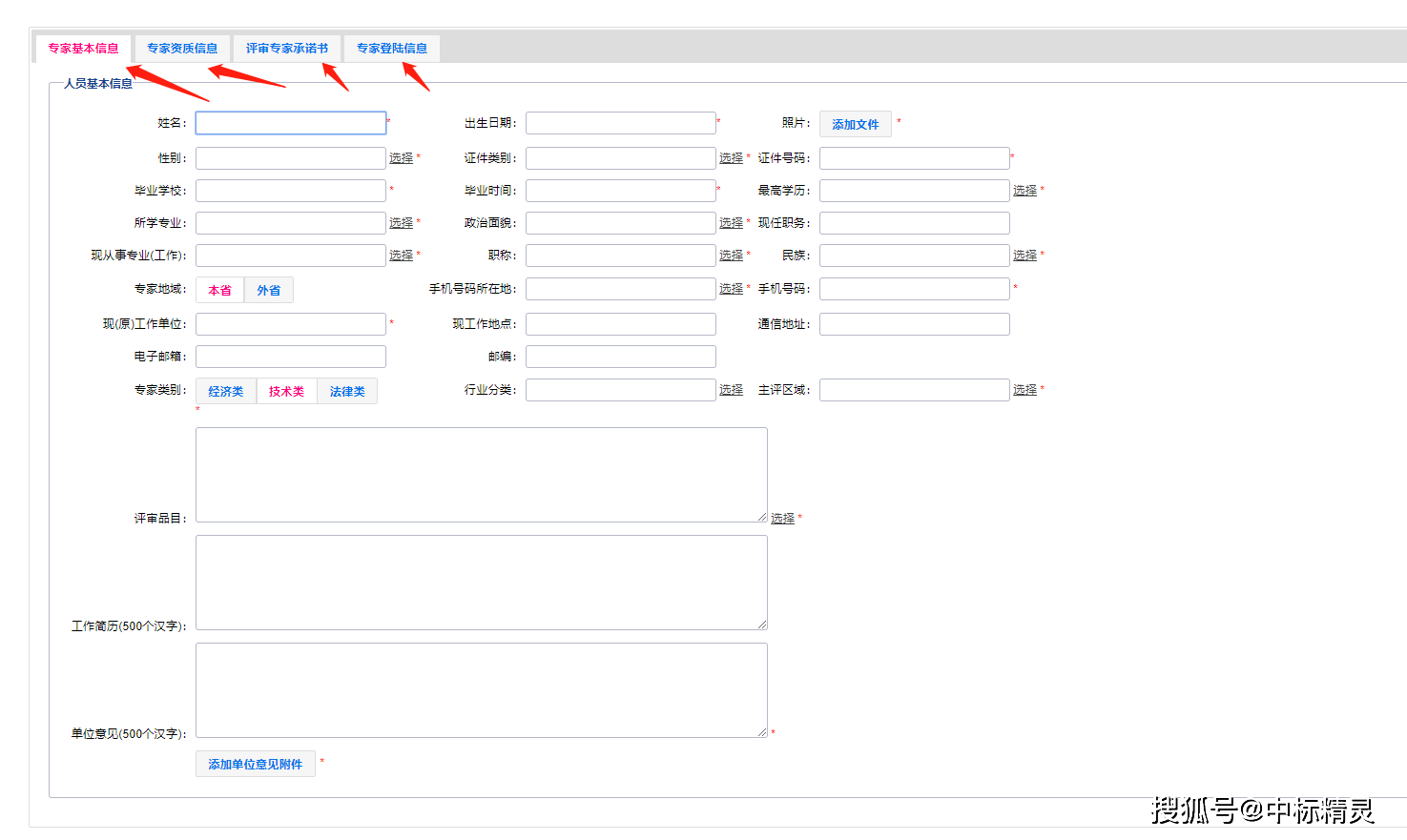1407x840 pixels.
Task: Click the 手机号码 input field
Action: (x=914, y=289)
